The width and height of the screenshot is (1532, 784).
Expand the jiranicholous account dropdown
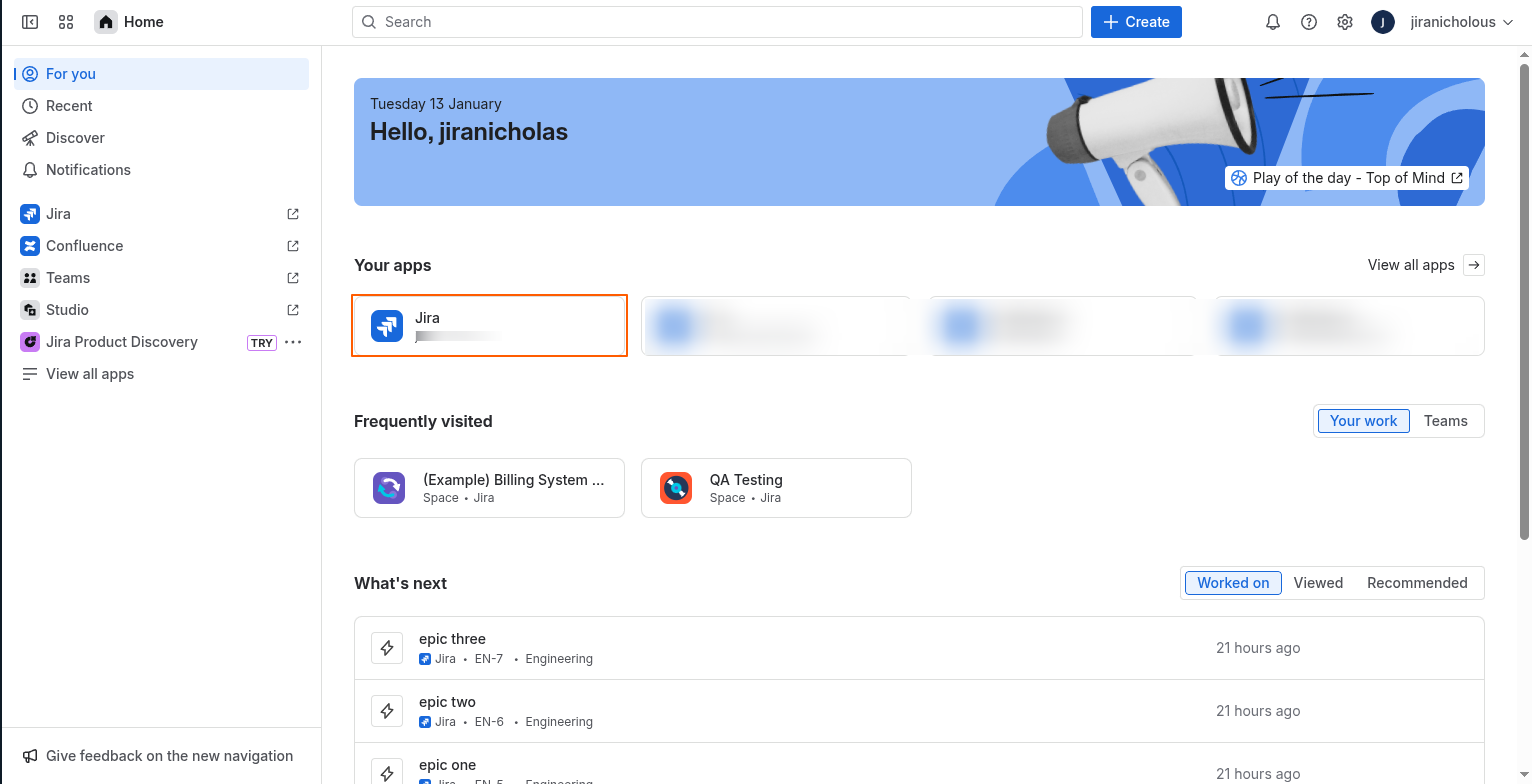point(1461,21)
